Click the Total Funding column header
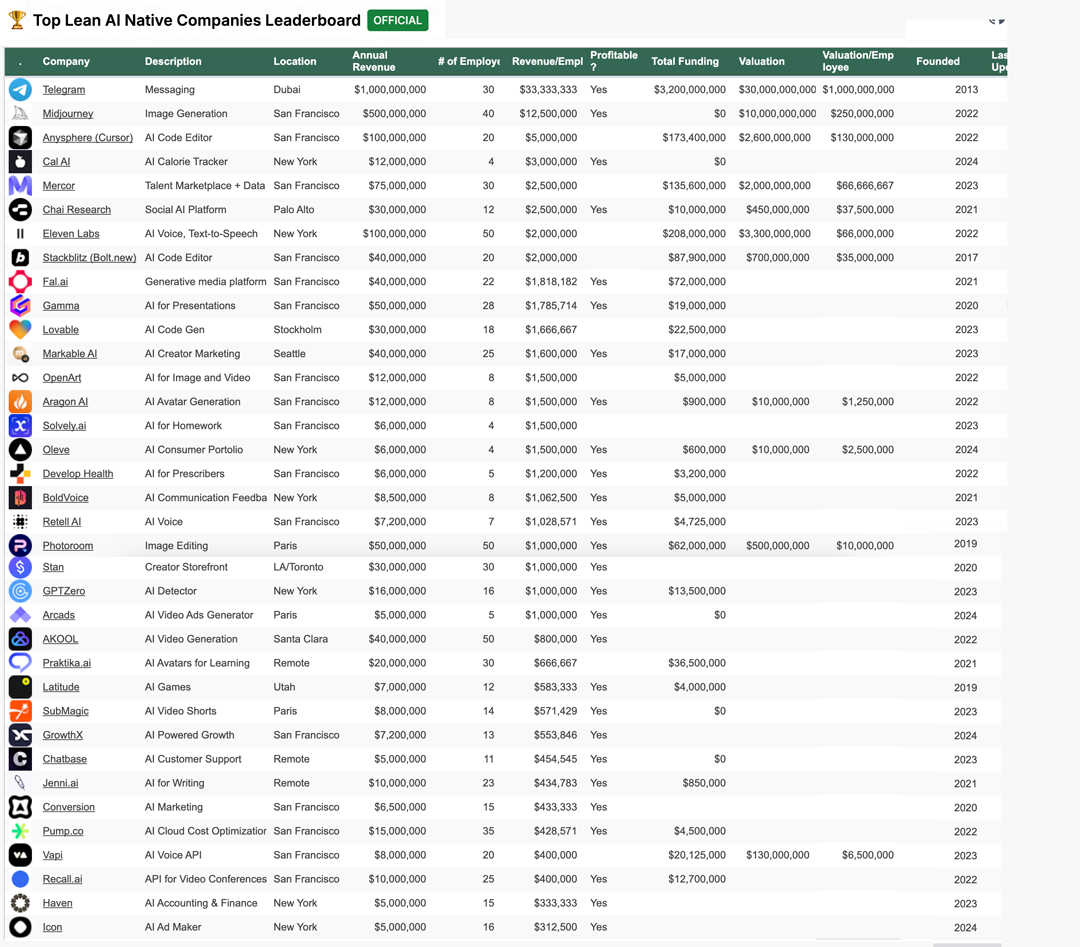Viewport: 1080px width, 947px height. pos(685,61)
